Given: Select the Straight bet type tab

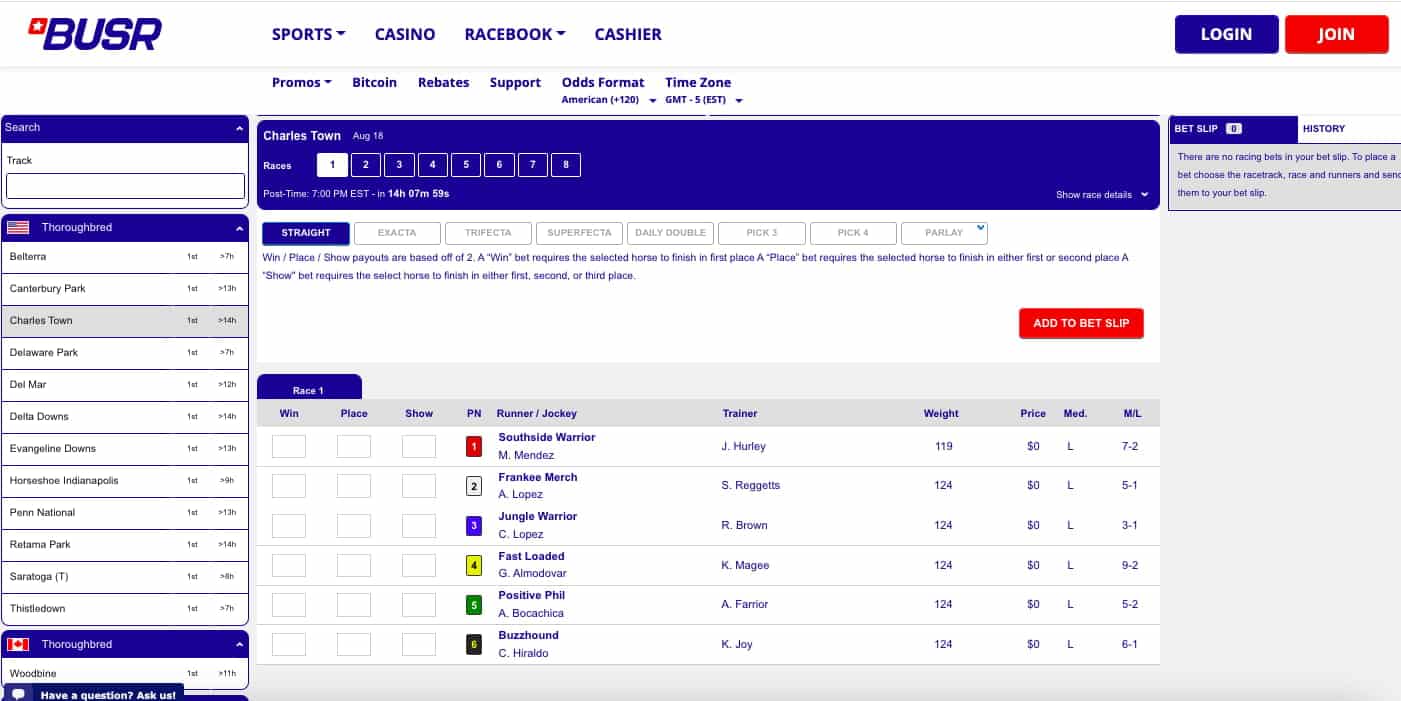Looking at the screenshot, I should tap(306, 233).
